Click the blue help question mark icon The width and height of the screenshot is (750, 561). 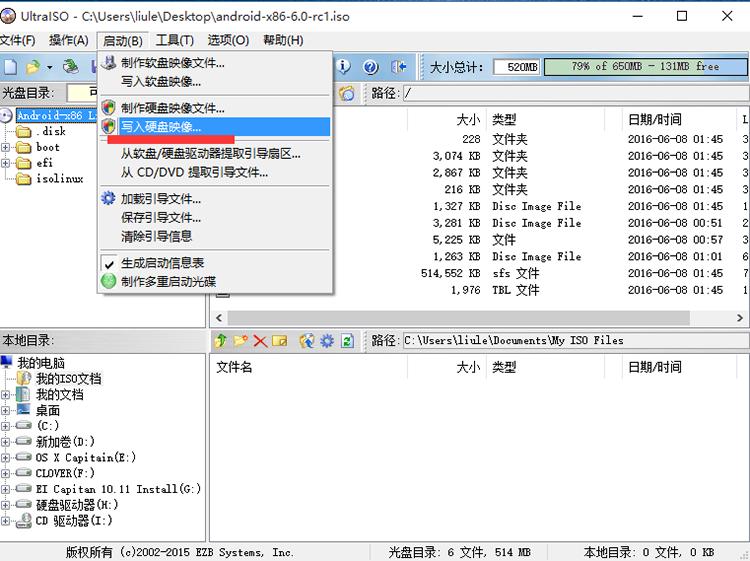370,67
